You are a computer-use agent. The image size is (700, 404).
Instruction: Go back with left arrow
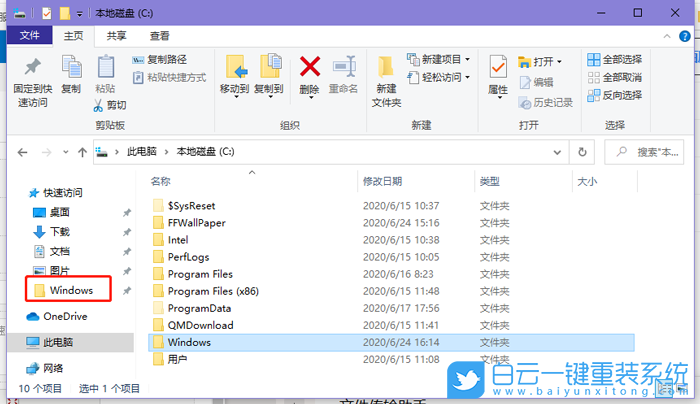(x=22, y=153)
